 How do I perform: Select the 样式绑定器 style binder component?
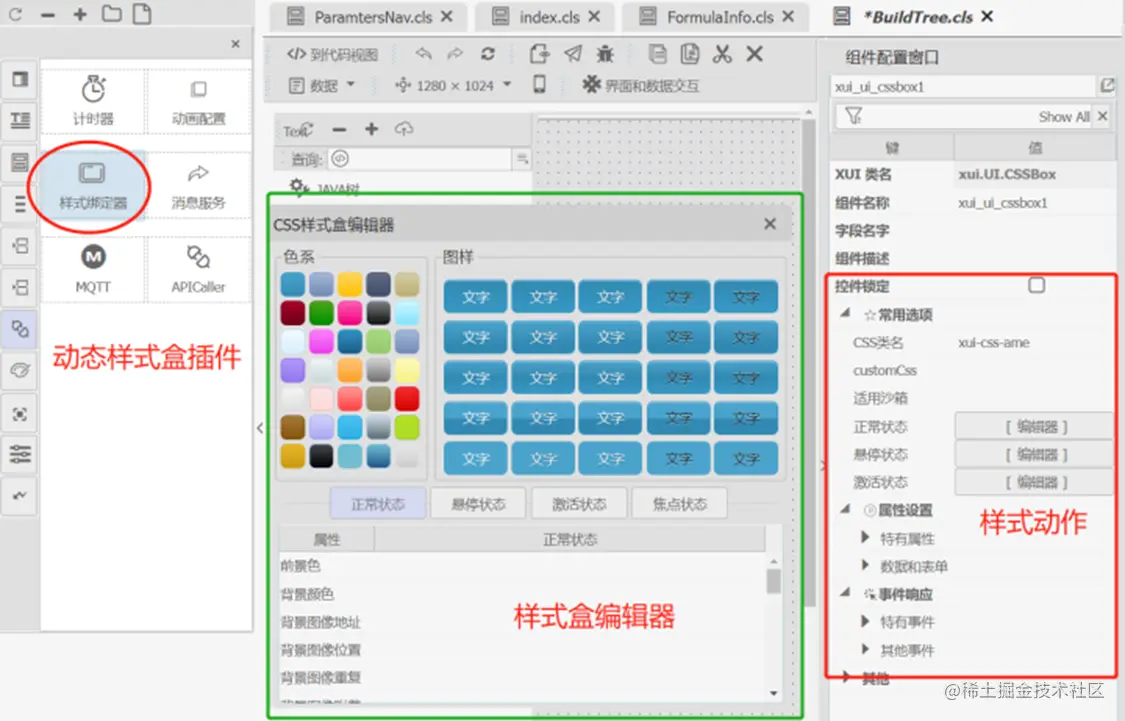click(93, 185)
